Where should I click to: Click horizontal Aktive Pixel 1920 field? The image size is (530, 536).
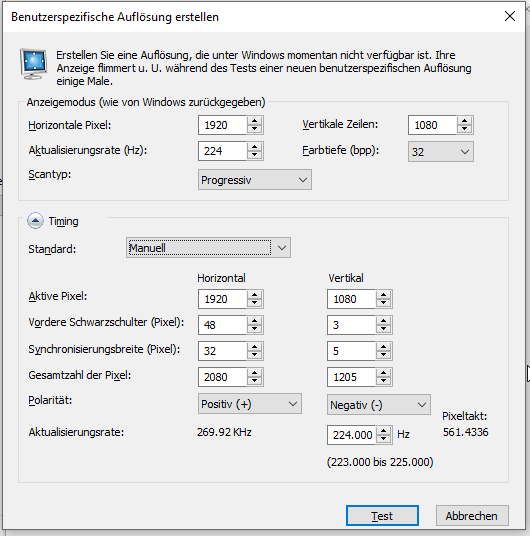click(222, 299)
